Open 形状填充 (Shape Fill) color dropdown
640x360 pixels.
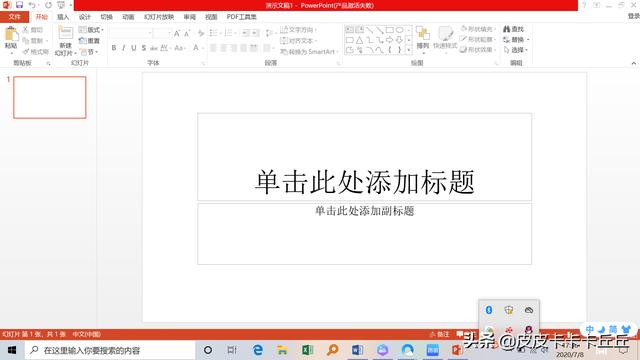pos(478,29)
